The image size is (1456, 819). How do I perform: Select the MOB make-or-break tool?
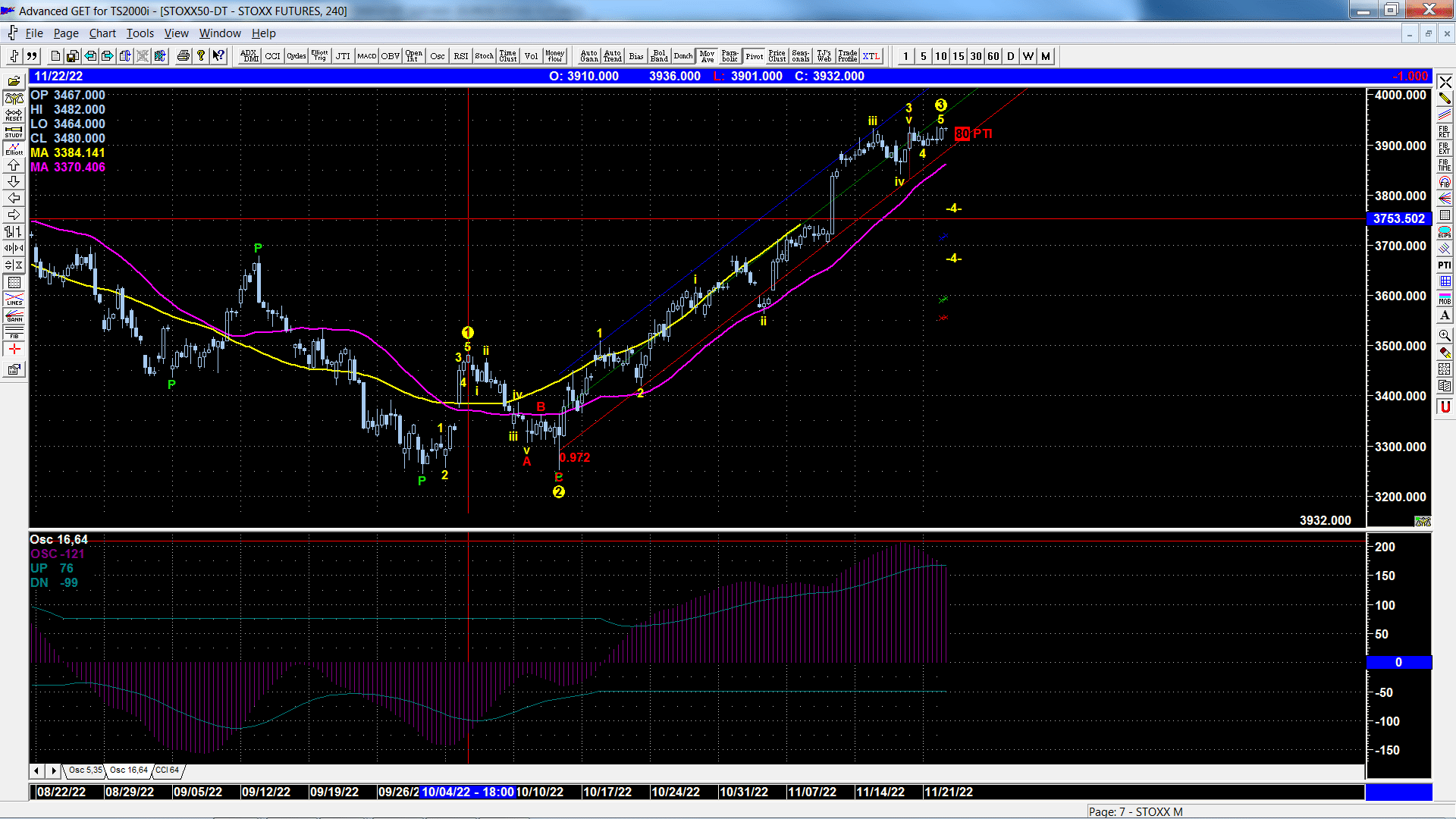tap(1445, 299)
